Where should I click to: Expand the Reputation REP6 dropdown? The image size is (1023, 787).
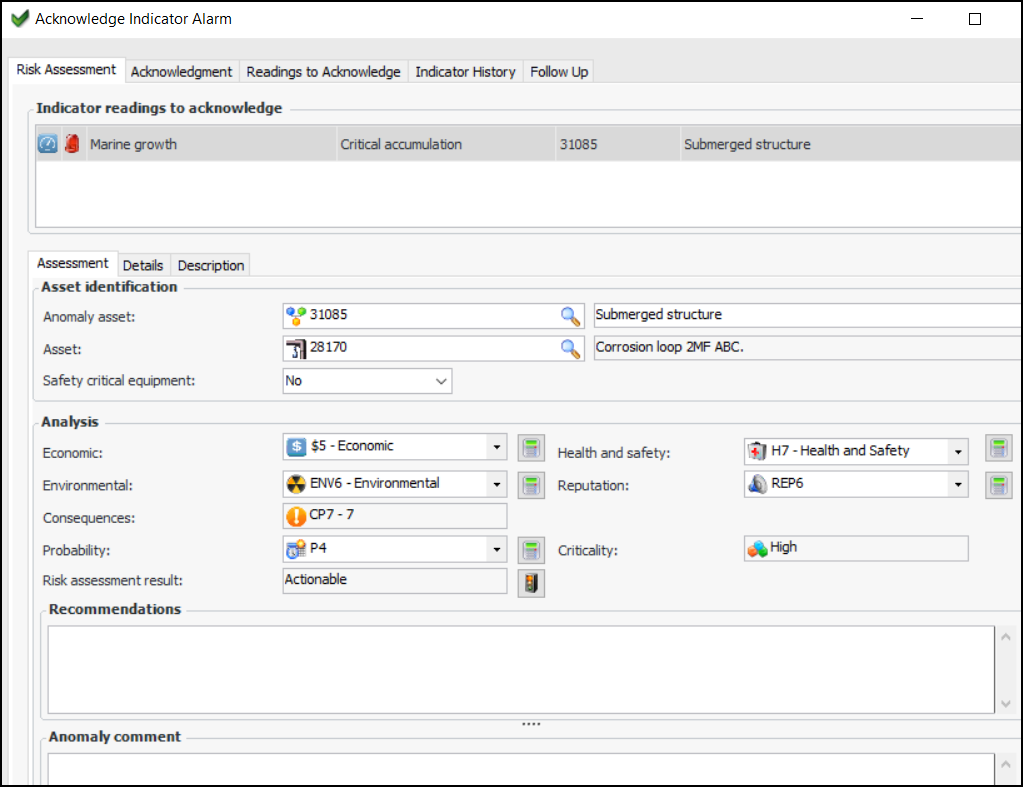pyautogui.click(x=958, y=485)
